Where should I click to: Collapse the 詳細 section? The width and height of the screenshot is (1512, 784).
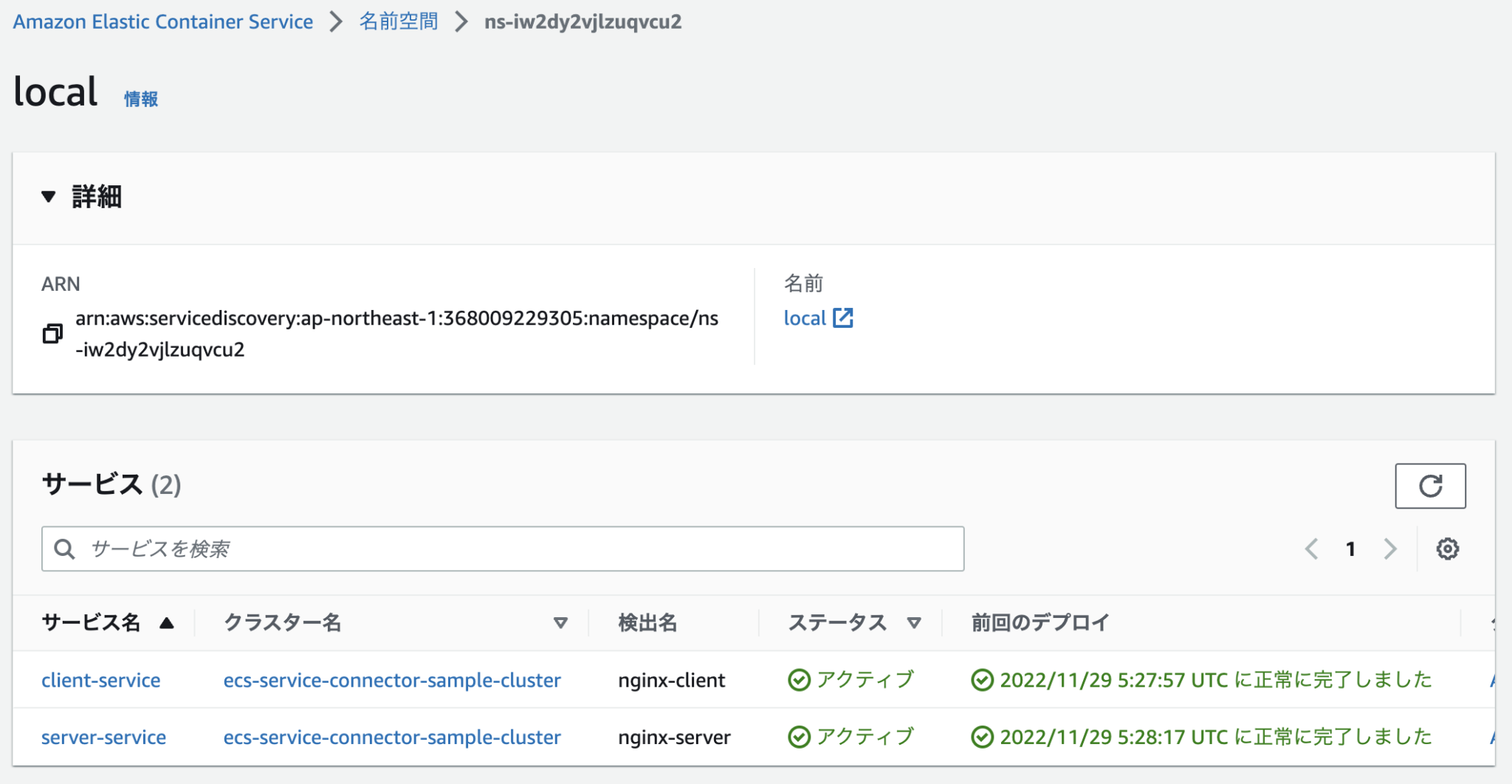point(49,197)
